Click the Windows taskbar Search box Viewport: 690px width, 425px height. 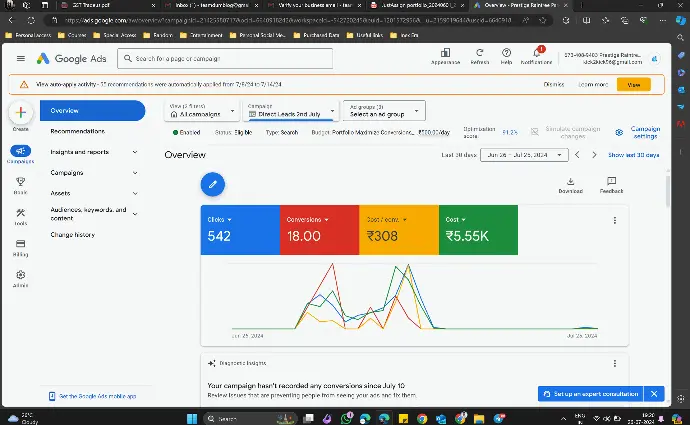point(250,418)
